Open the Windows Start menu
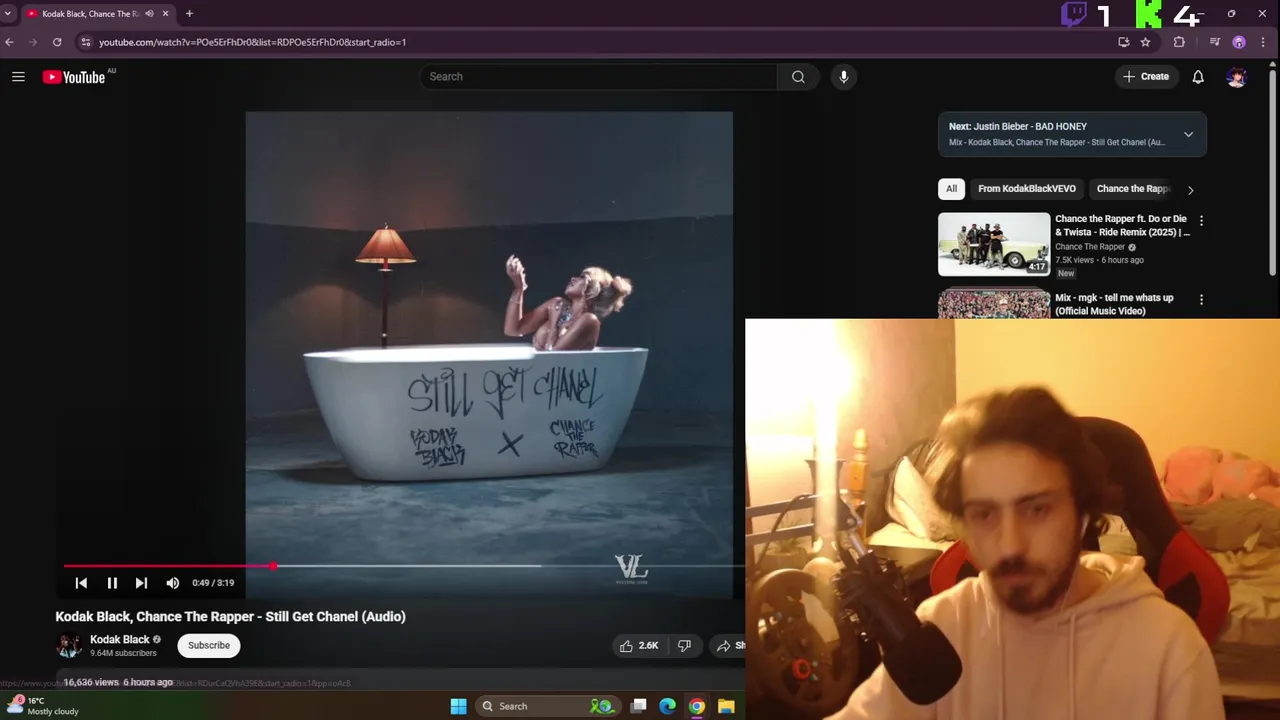This screenshot has width=1280, height=720. point(458,706)
